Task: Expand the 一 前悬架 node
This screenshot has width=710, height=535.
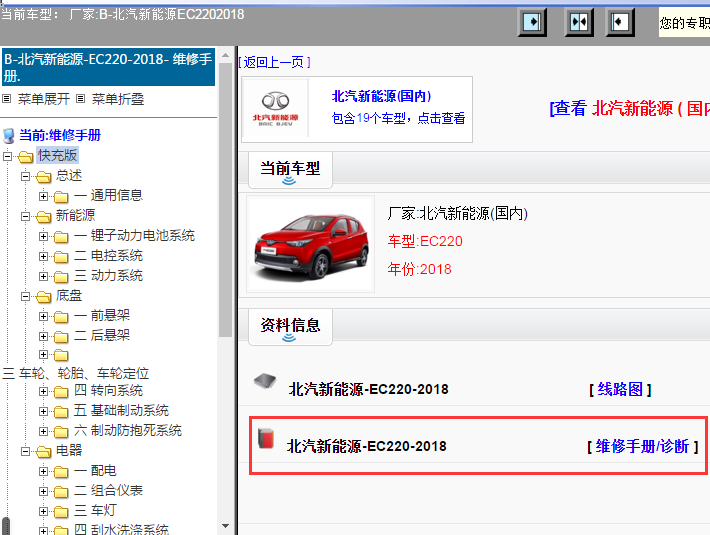Action: 43,316
